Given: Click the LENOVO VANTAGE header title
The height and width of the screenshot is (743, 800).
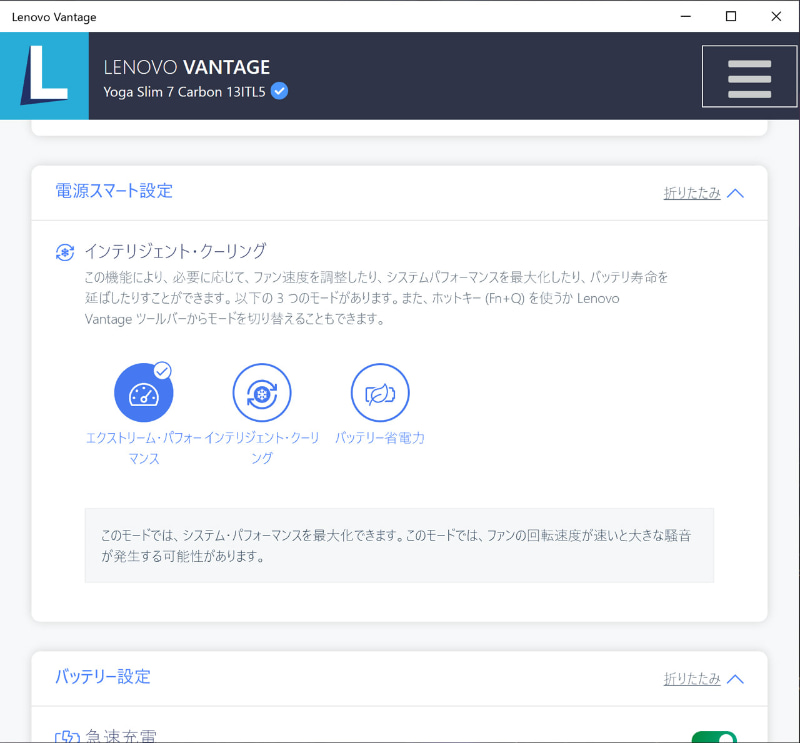Looking at the screenshot, I should [186, 68].
